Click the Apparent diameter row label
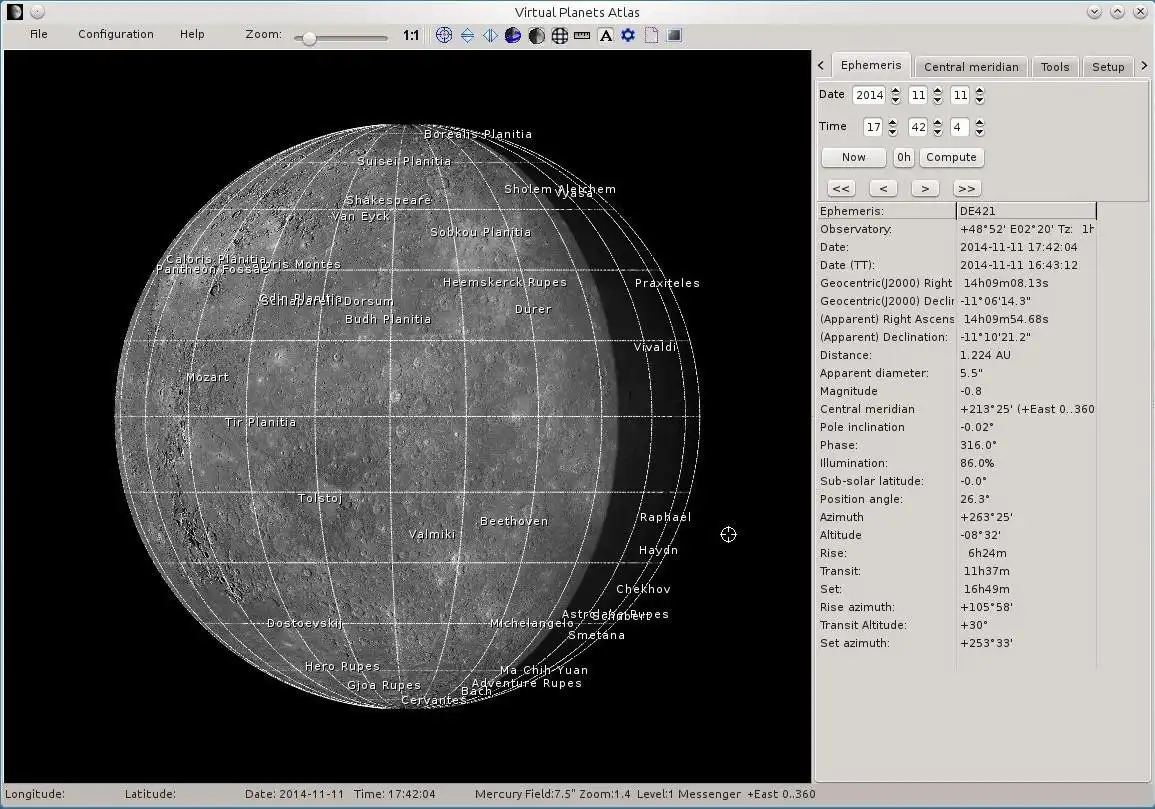The height and width of the screenshot is (809, 1155). tap(874, 373)
